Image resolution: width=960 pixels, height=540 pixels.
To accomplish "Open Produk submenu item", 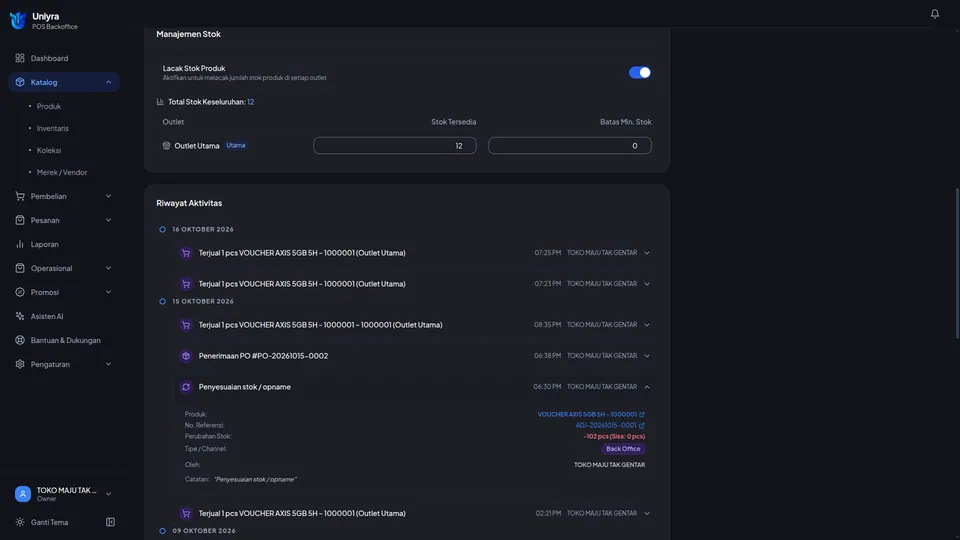I will pyautogui.click(x=48, y=106).
